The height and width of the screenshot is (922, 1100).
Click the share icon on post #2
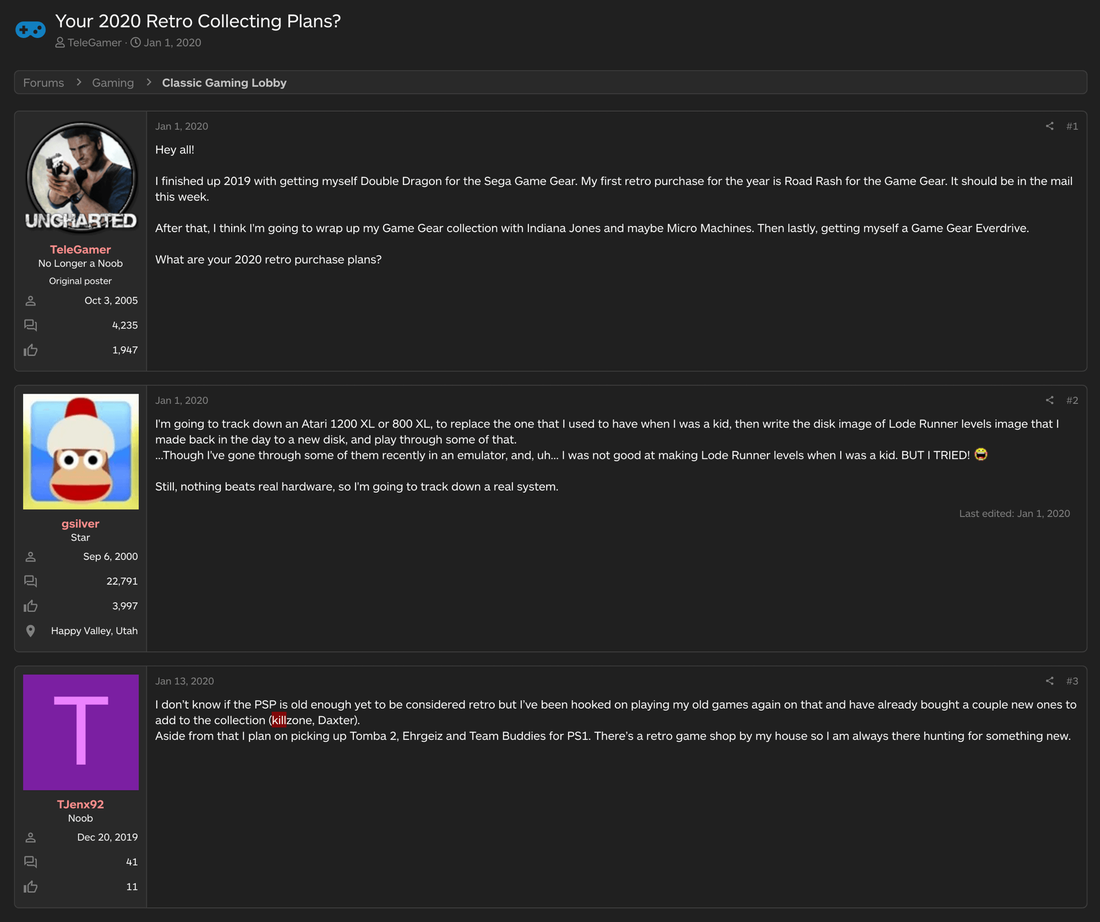(1049, 401)
